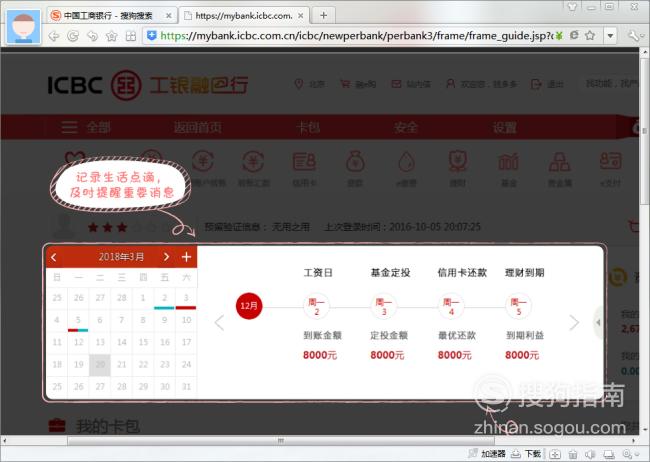This screenshot has height=462, width=650.
Task: Select day 31 in calendar
Action: [x=186, y=387]
